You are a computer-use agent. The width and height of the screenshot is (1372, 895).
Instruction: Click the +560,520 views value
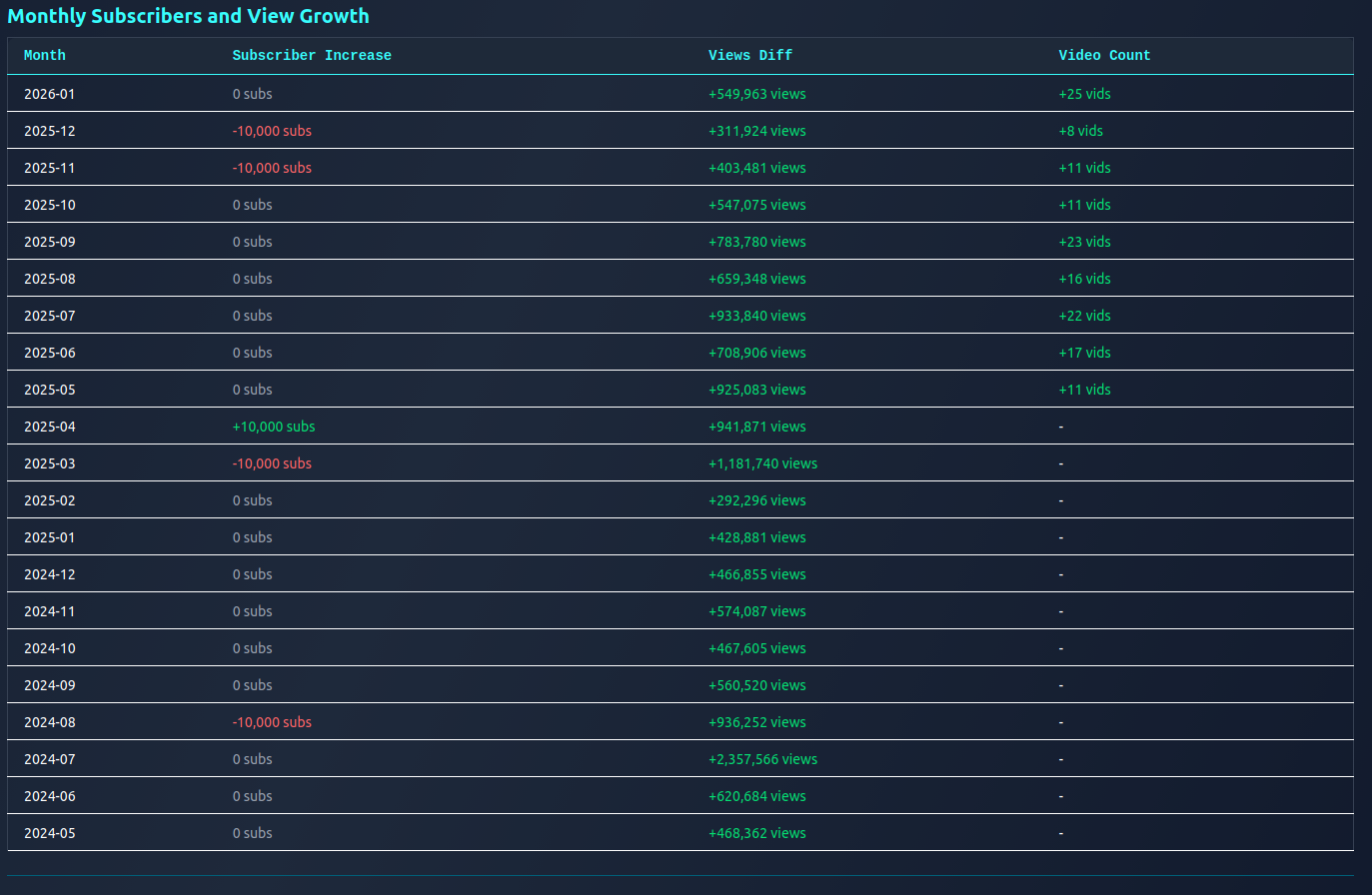[757, 685]
